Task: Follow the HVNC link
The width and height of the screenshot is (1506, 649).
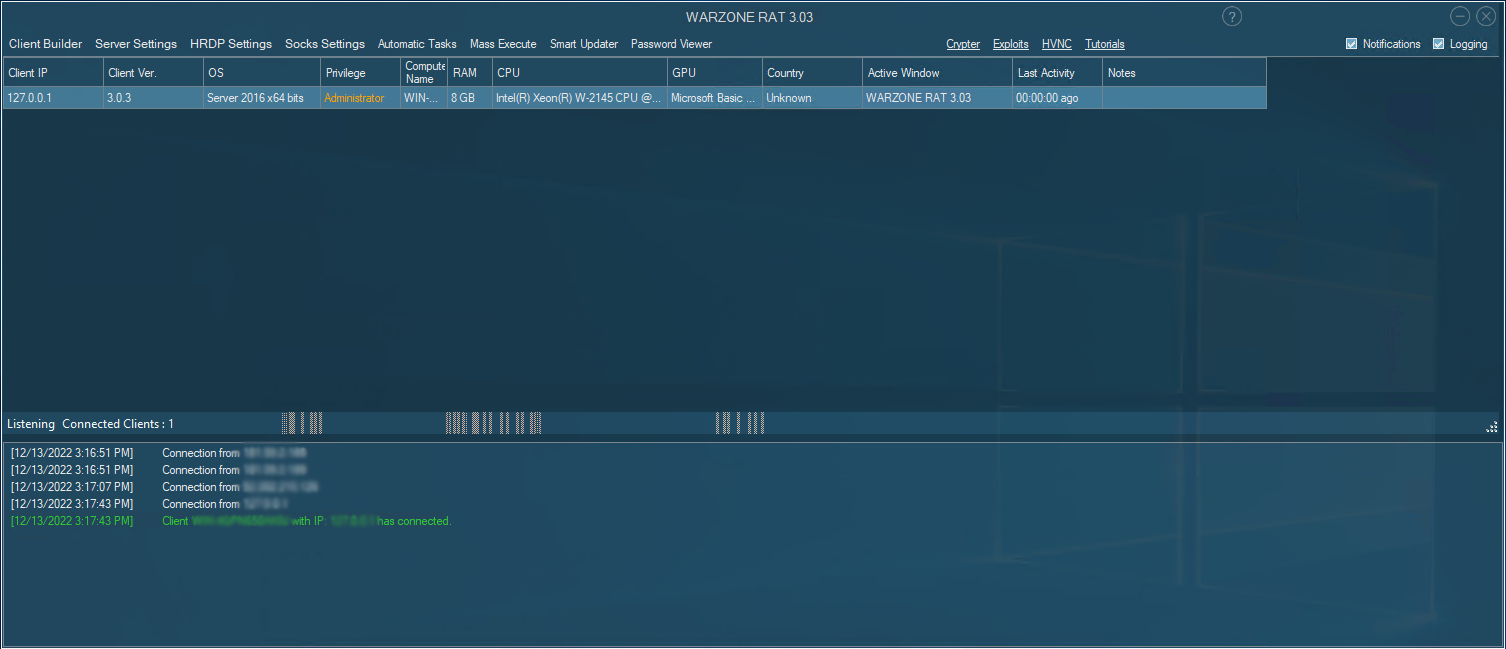Action: [1057, 44]
